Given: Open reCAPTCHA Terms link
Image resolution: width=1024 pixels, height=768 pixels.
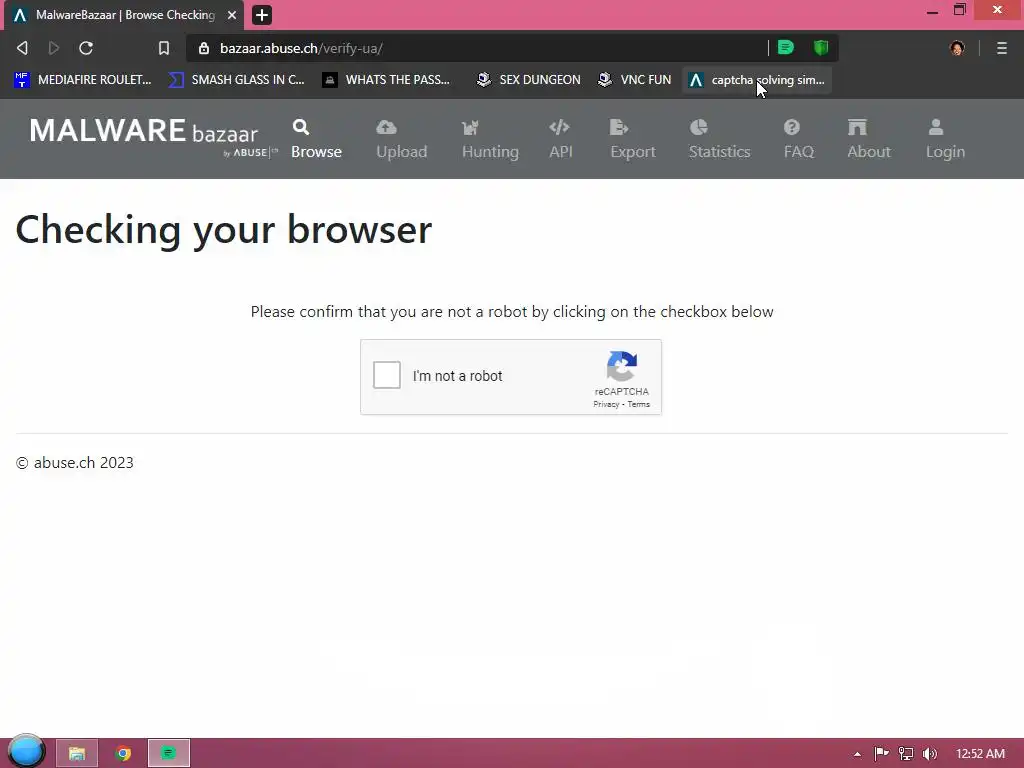Looking at the screenshot, I should tap(639, 404).
